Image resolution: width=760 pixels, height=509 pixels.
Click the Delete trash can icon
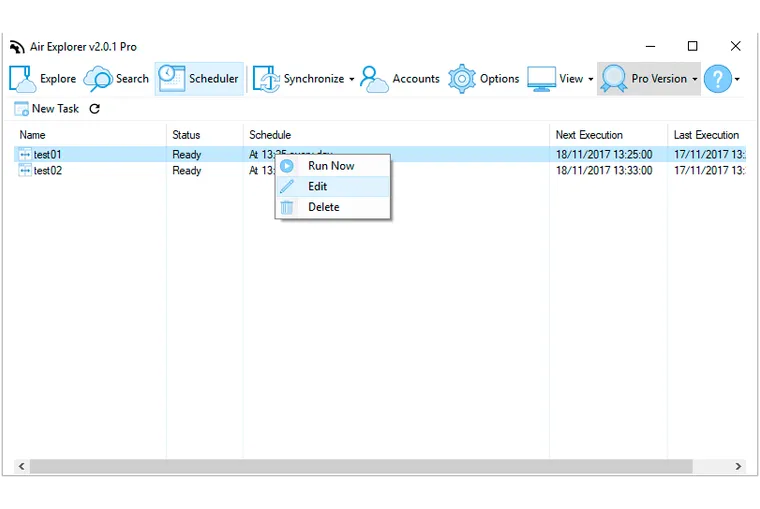(x=287, y=207)
